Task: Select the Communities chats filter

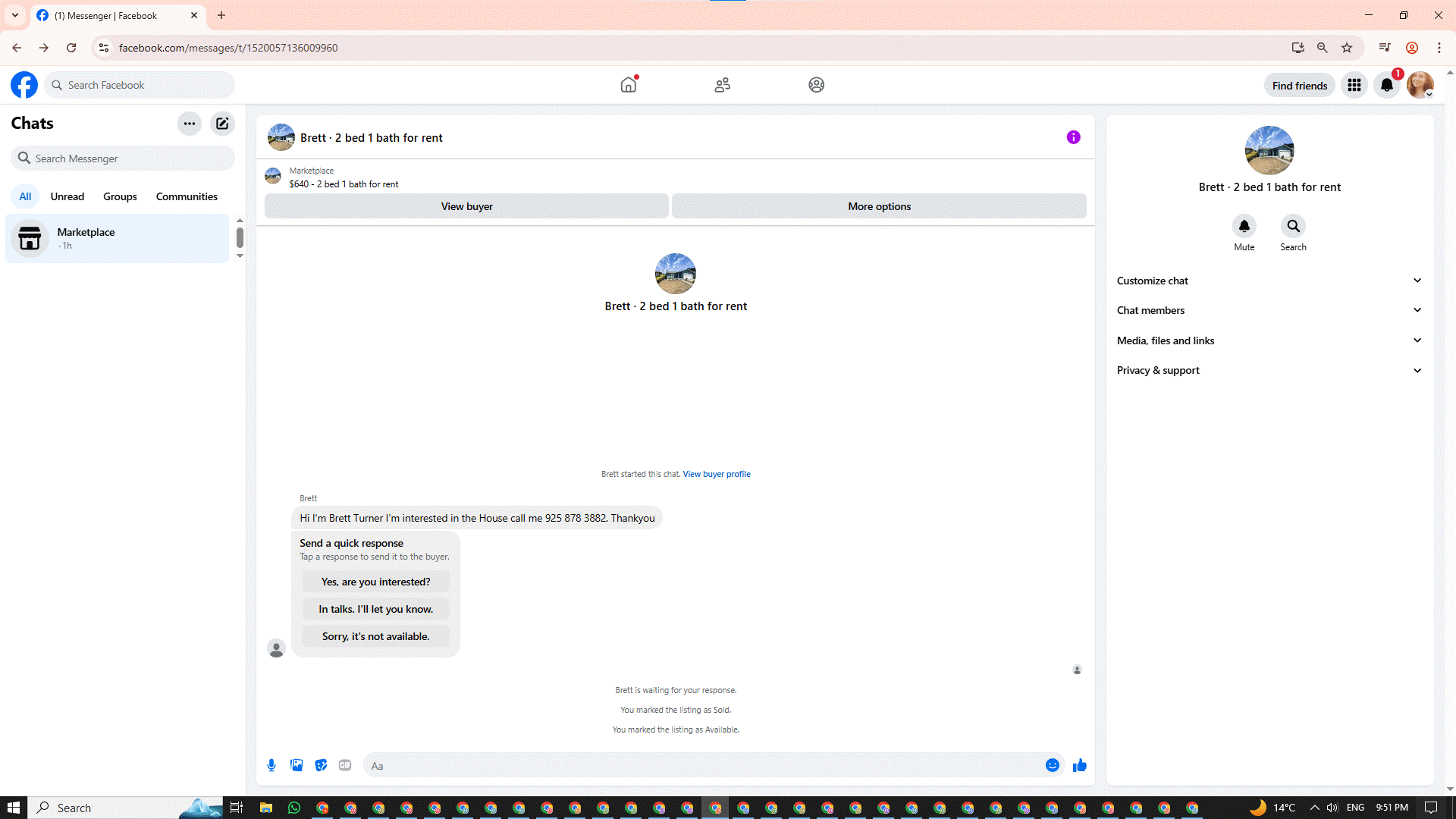Action: click(187, 196)
